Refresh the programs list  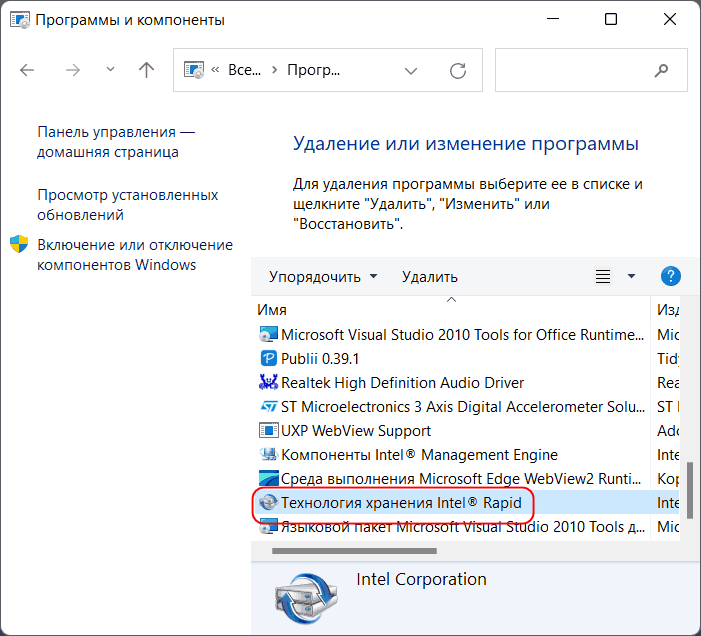(458, 71)
